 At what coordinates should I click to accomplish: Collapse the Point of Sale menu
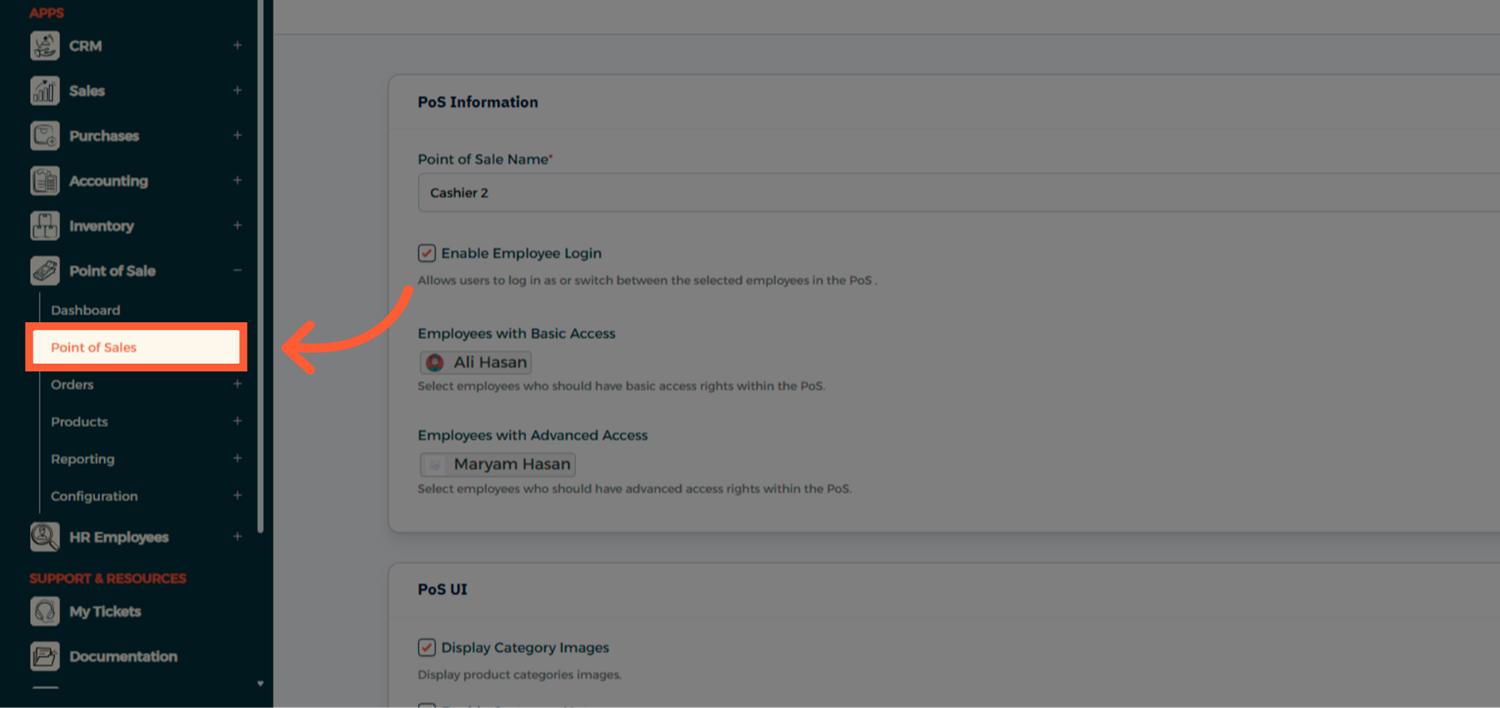237,271
